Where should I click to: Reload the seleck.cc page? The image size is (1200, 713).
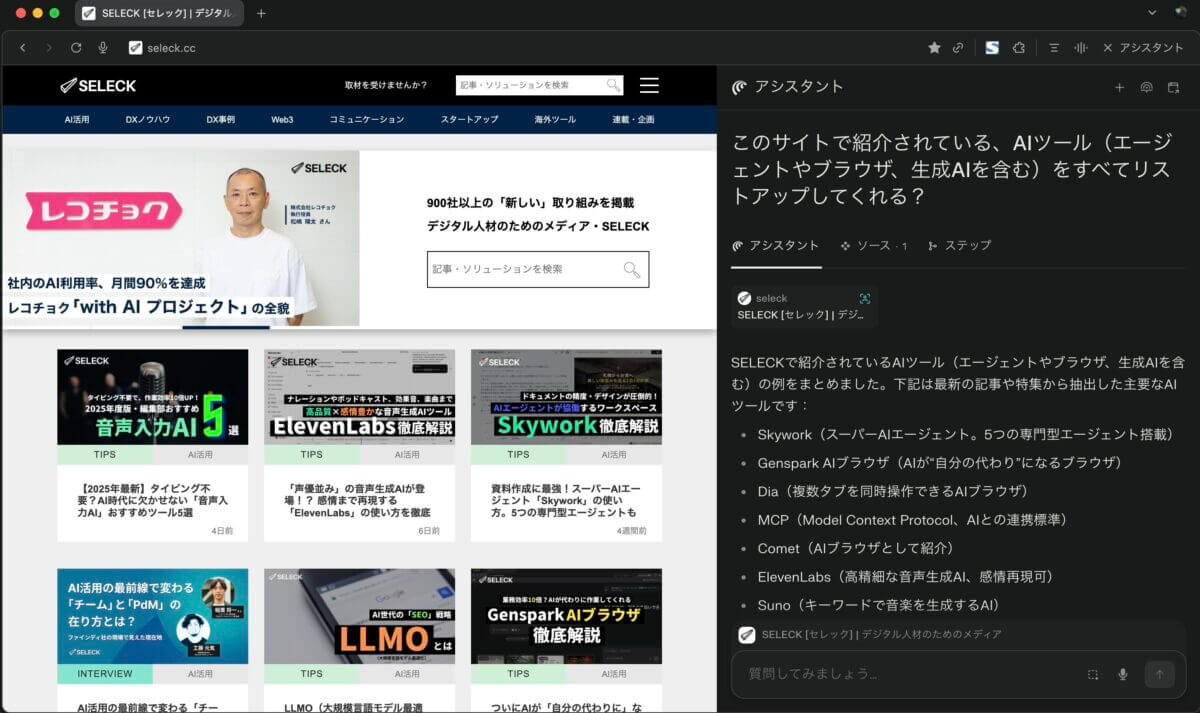[x=76, y=48]
